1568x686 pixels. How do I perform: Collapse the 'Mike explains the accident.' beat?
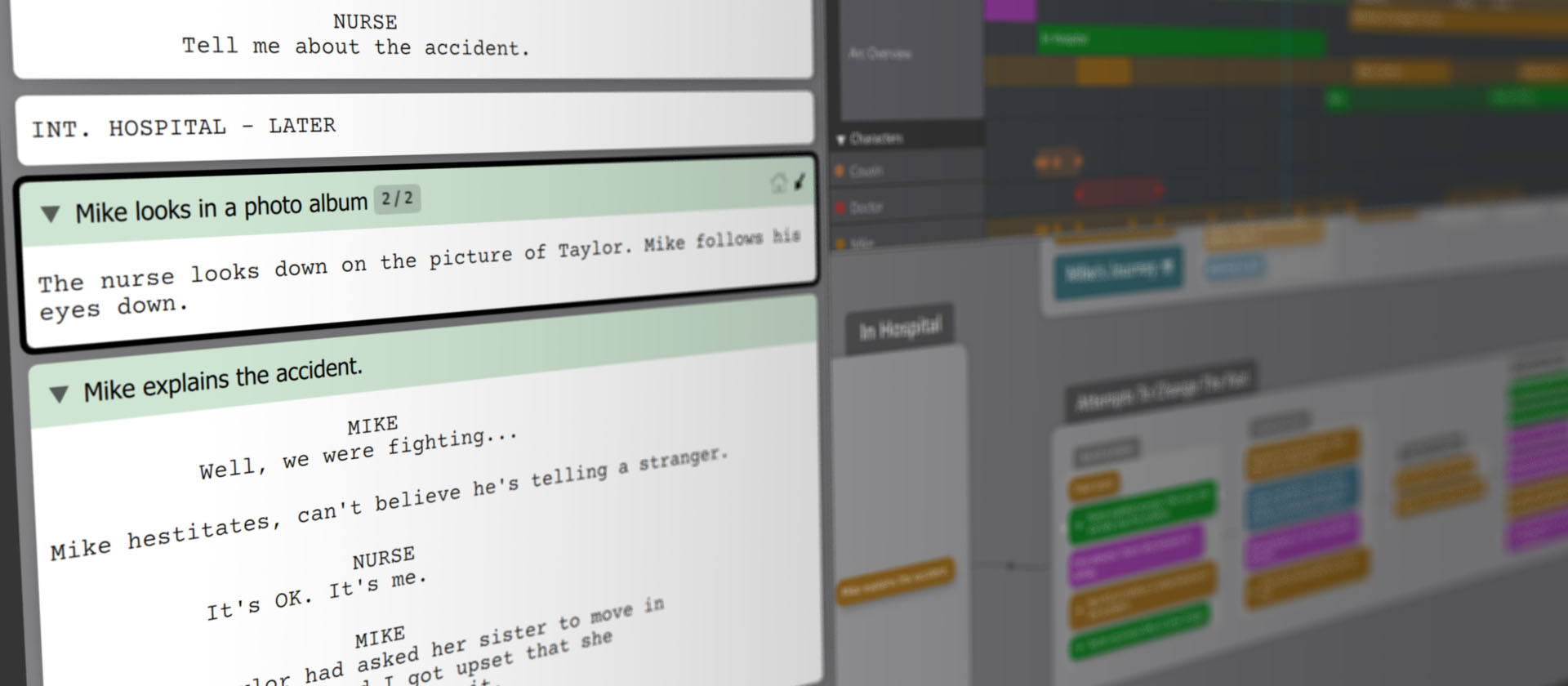(59, 394)
